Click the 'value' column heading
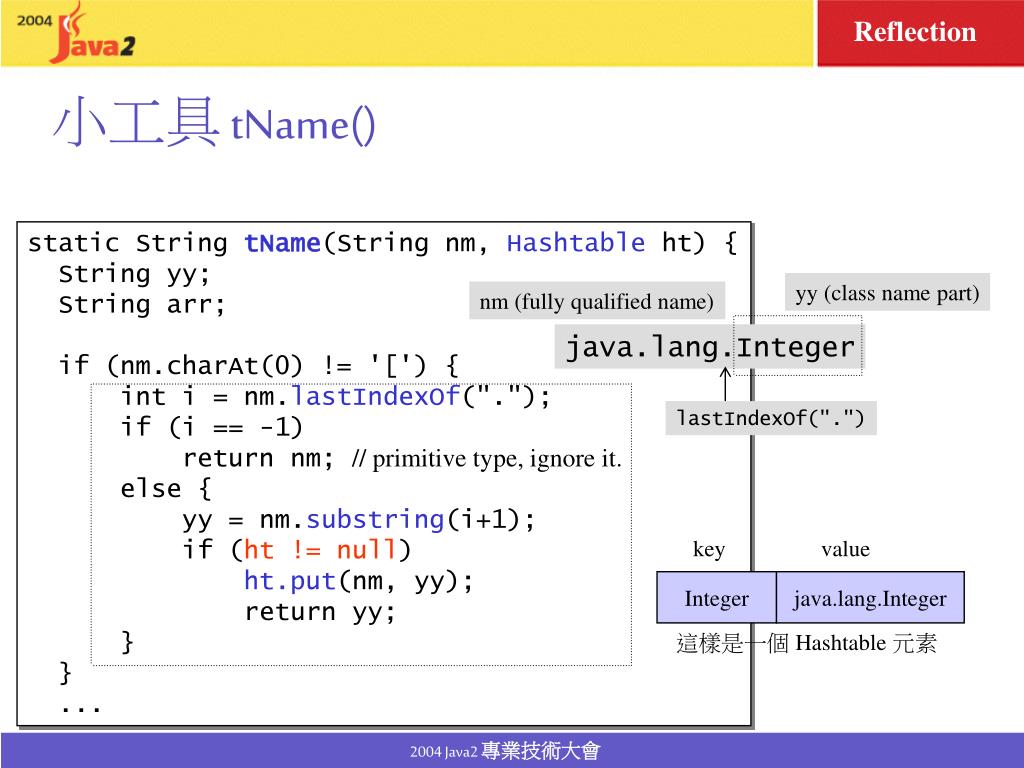 pyautogui.click(x=846, y=549)
